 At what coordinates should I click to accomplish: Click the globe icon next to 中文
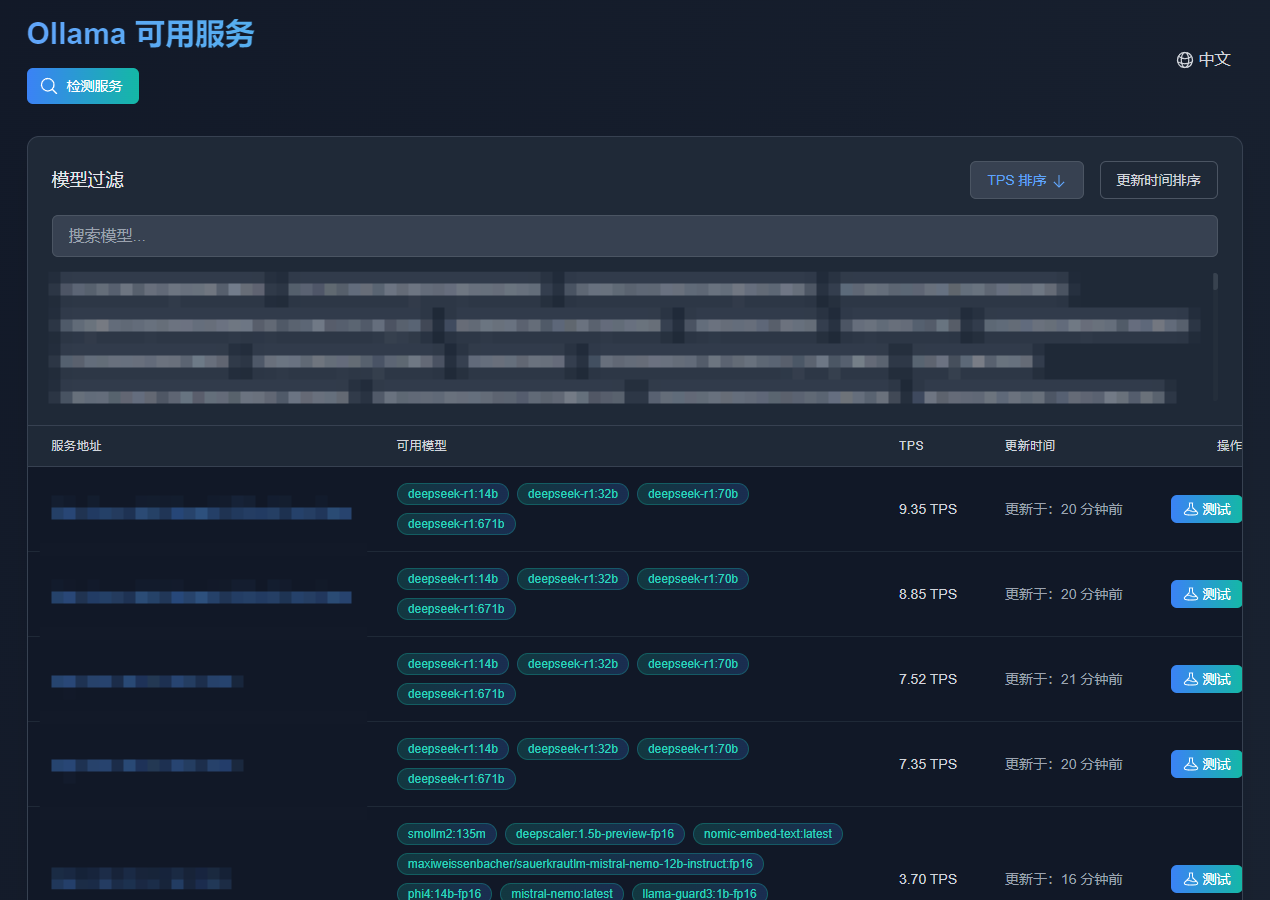click(x=1184, y=59)
